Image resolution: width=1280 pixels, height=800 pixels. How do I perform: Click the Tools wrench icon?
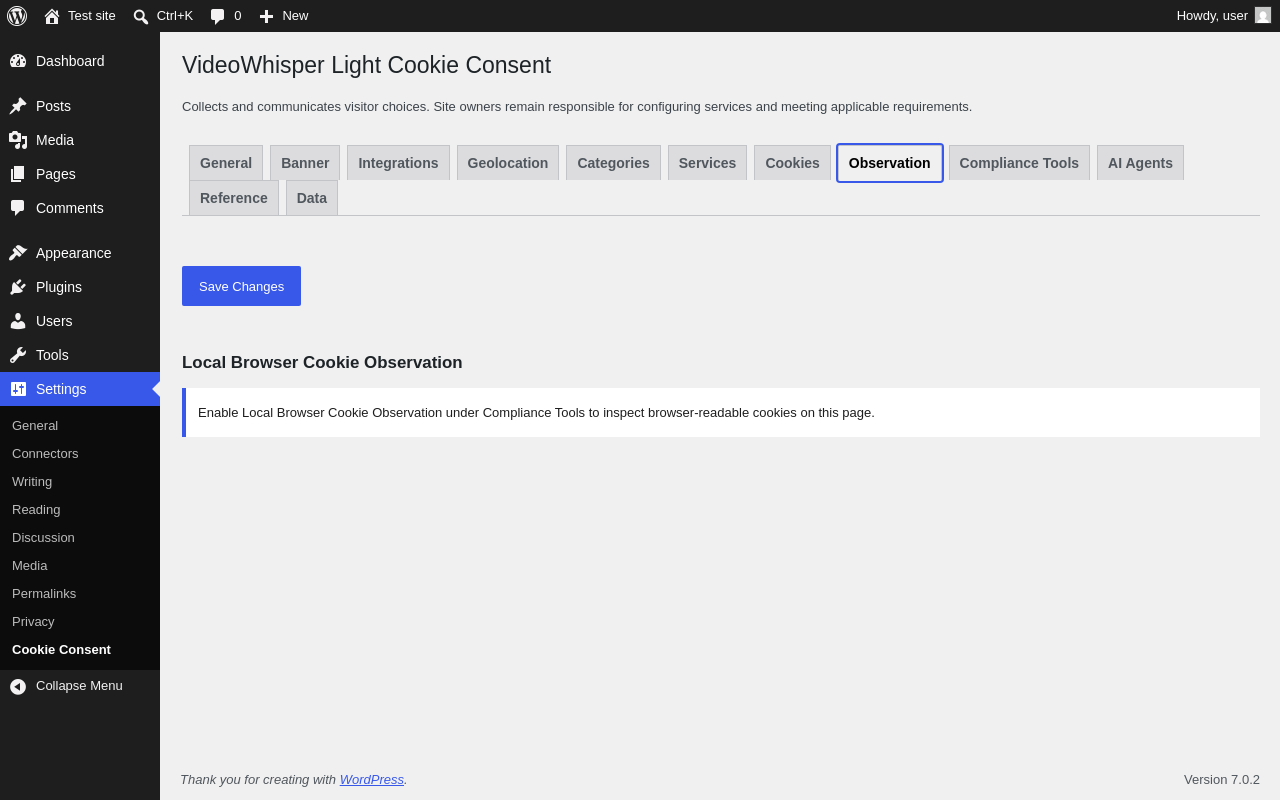18,355
